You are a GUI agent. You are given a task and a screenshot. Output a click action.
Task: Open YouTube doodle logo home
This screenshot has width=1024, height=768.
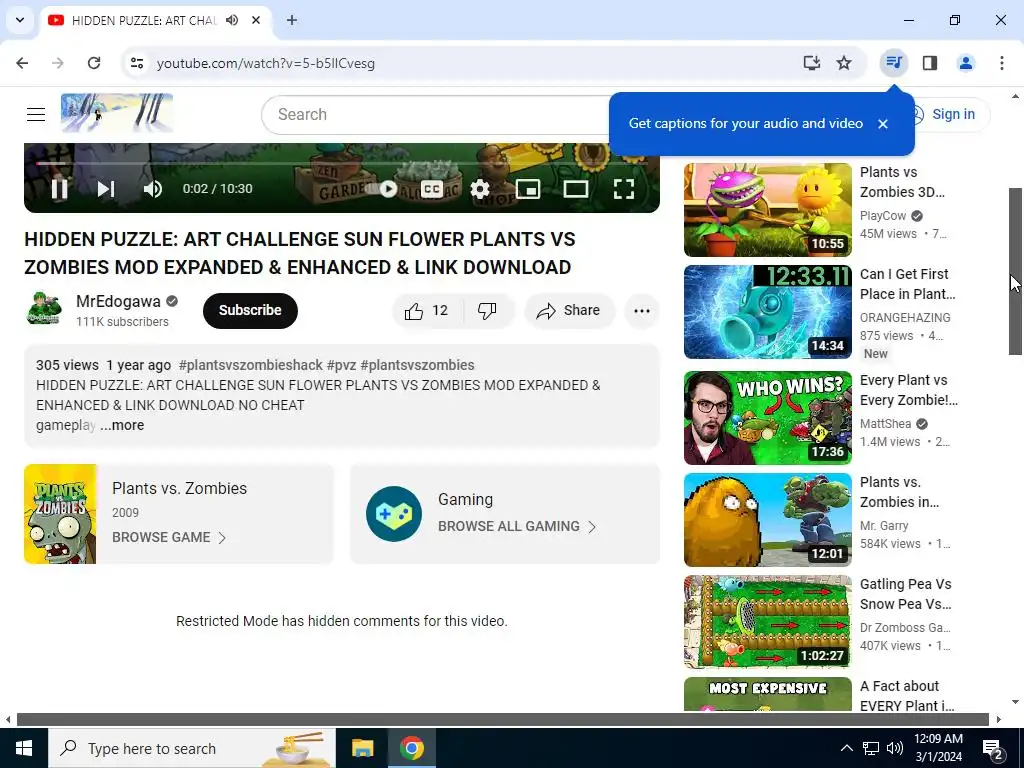coord(117,113)
